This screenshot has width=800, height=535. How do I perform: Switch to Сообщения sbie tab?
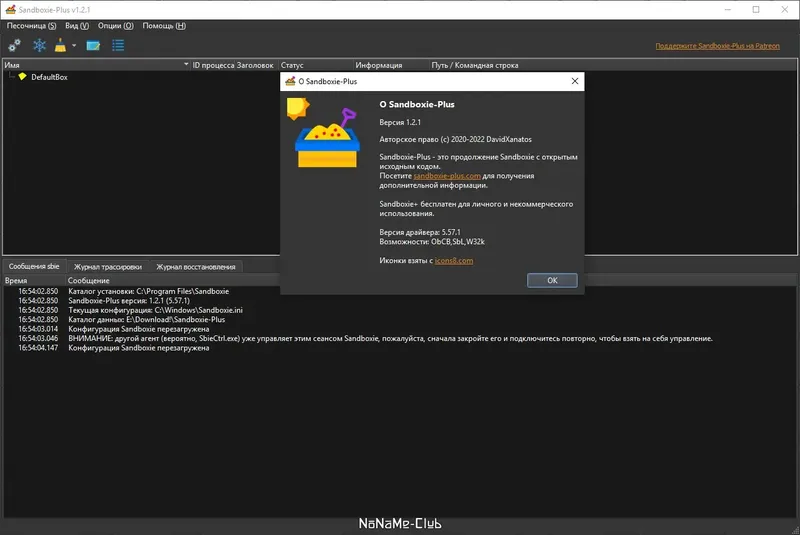(34, 266)
